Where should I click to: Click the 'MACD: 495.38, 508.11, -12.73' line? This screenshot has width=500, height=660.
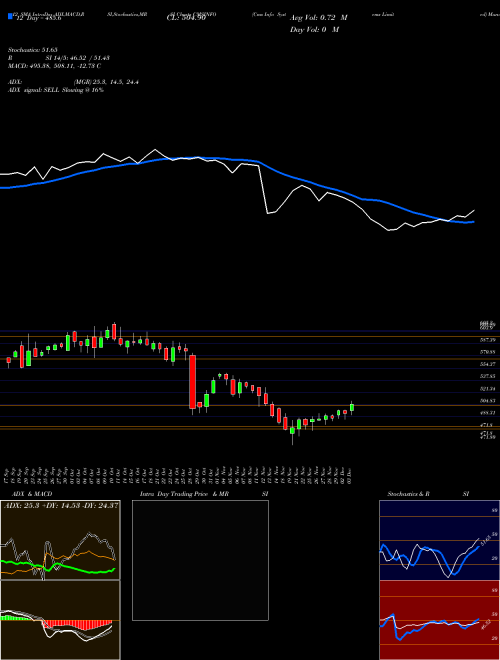coord(54,66)
